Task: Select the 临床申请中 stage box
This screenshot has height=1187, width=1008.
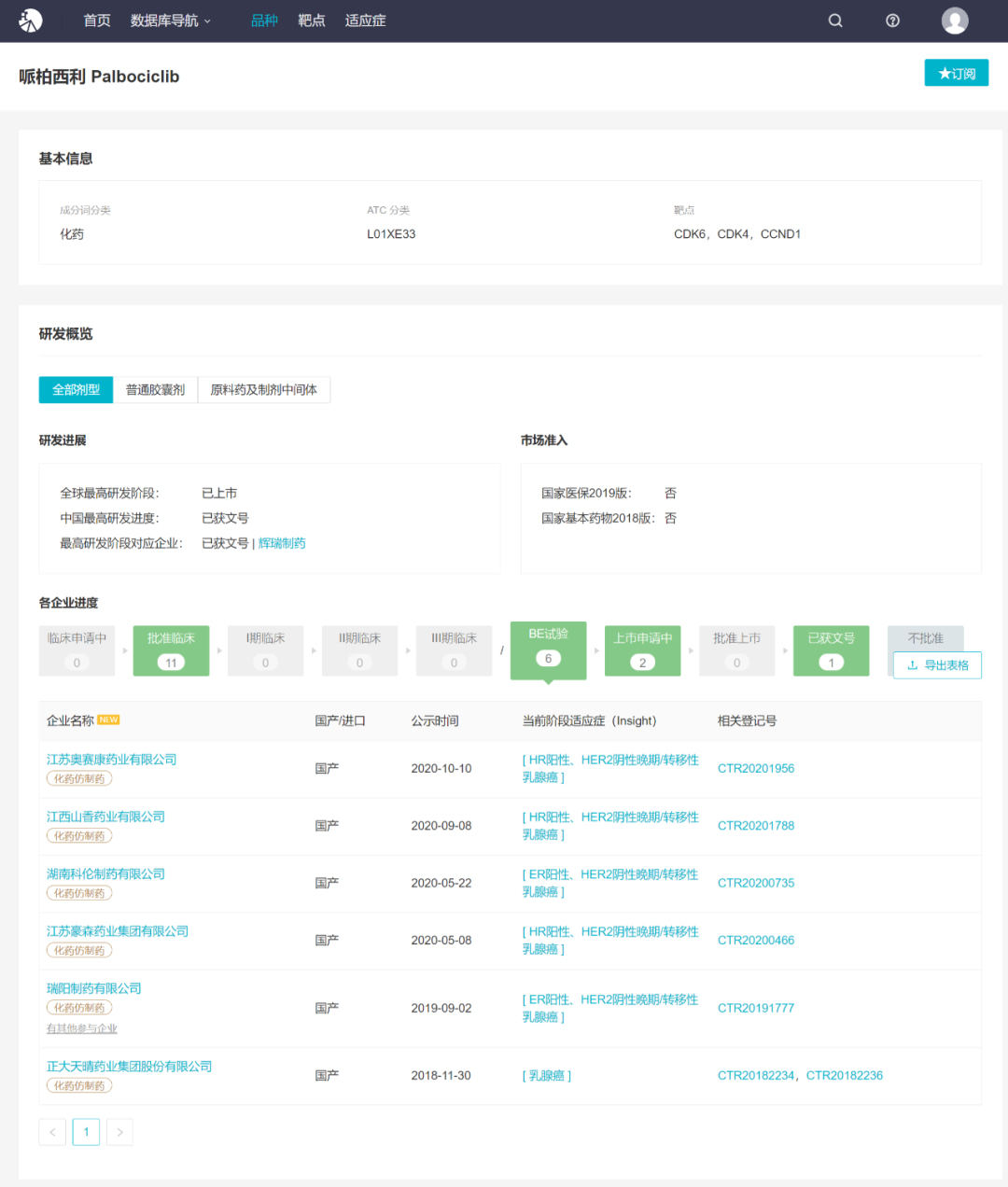Action: [77, 650]
